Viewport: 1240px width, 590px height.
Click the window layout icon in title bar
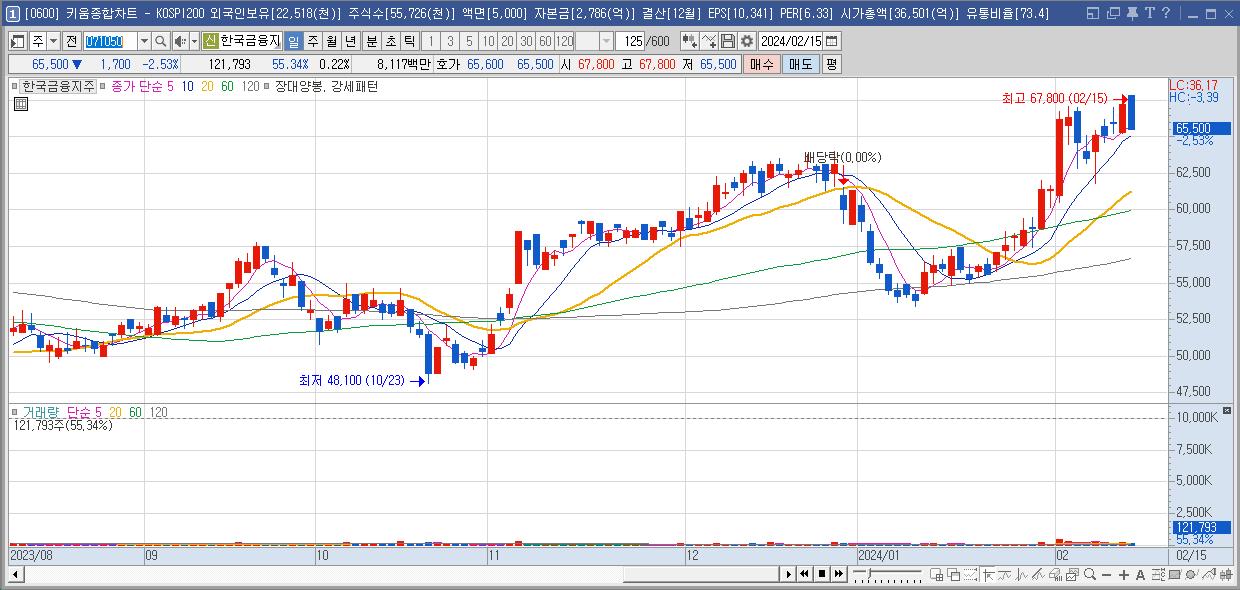pos(1091,13)
